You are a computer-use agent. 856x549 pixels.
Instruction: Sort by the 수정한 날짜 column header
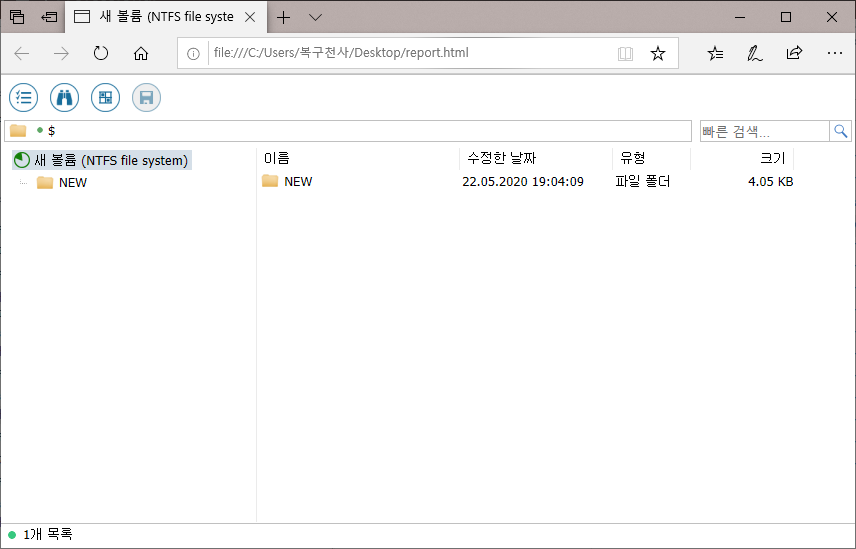click(502, 158)
